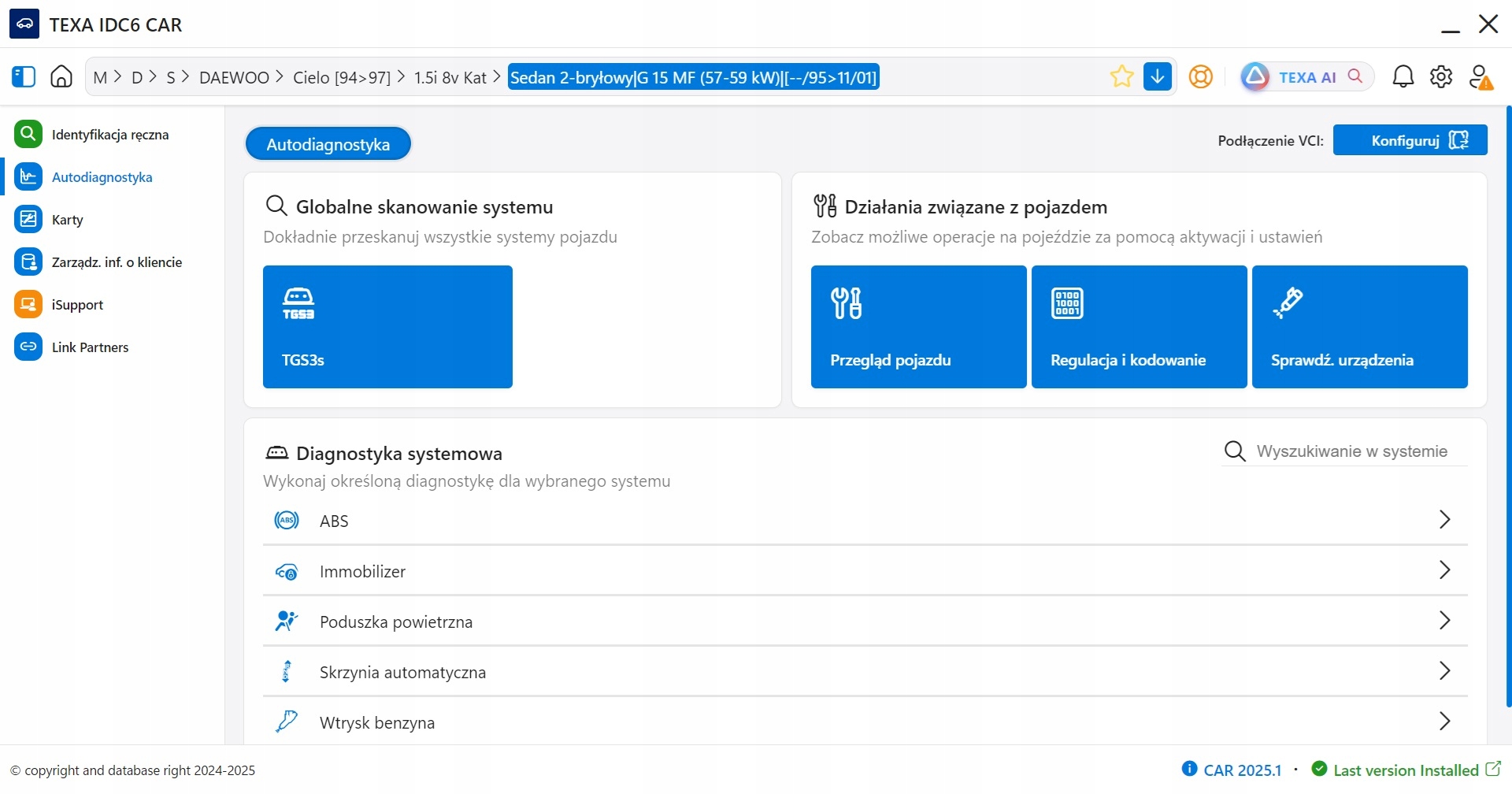Open Regulacja i kodowanie tile
The height and width of the screenshot is (794, 1512).
point(1140,327)
